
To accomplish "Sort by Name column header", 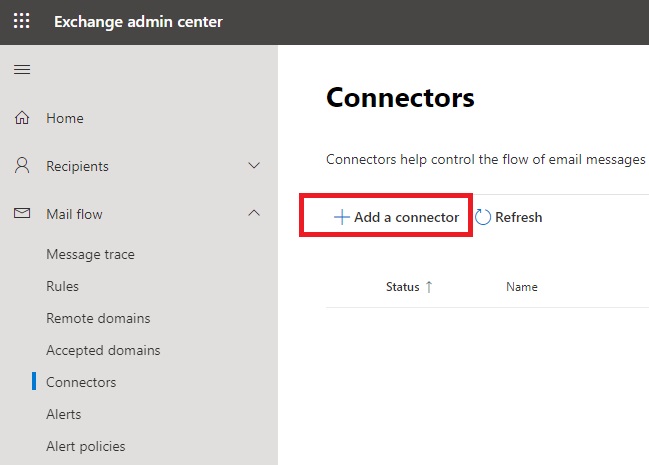I will click(x=522, y=287).
